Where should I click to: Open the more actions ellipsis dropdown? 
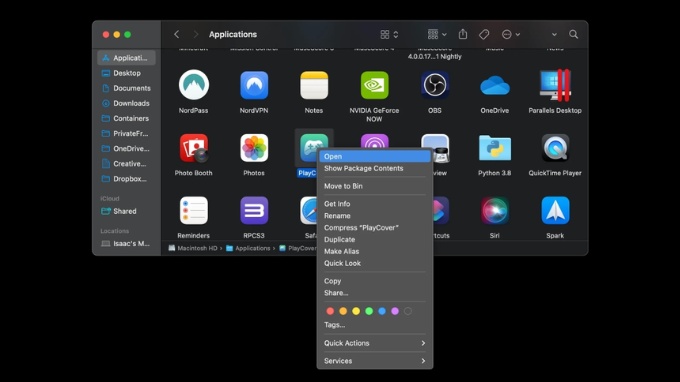point(510,34)
